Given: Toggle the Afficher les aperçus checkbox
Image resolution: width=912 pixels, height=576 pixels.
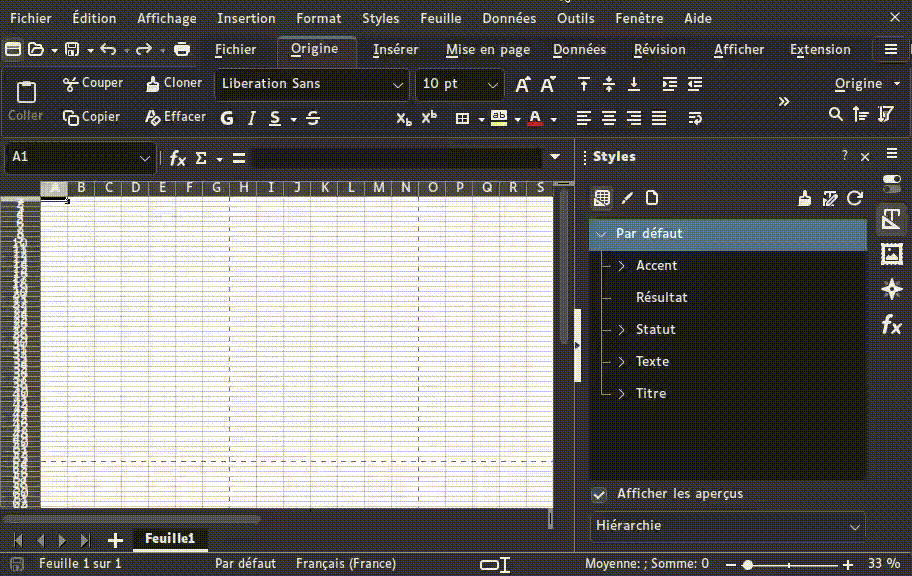Looking at the screenshot, I should pyautogui.click(x=599, y=495).
